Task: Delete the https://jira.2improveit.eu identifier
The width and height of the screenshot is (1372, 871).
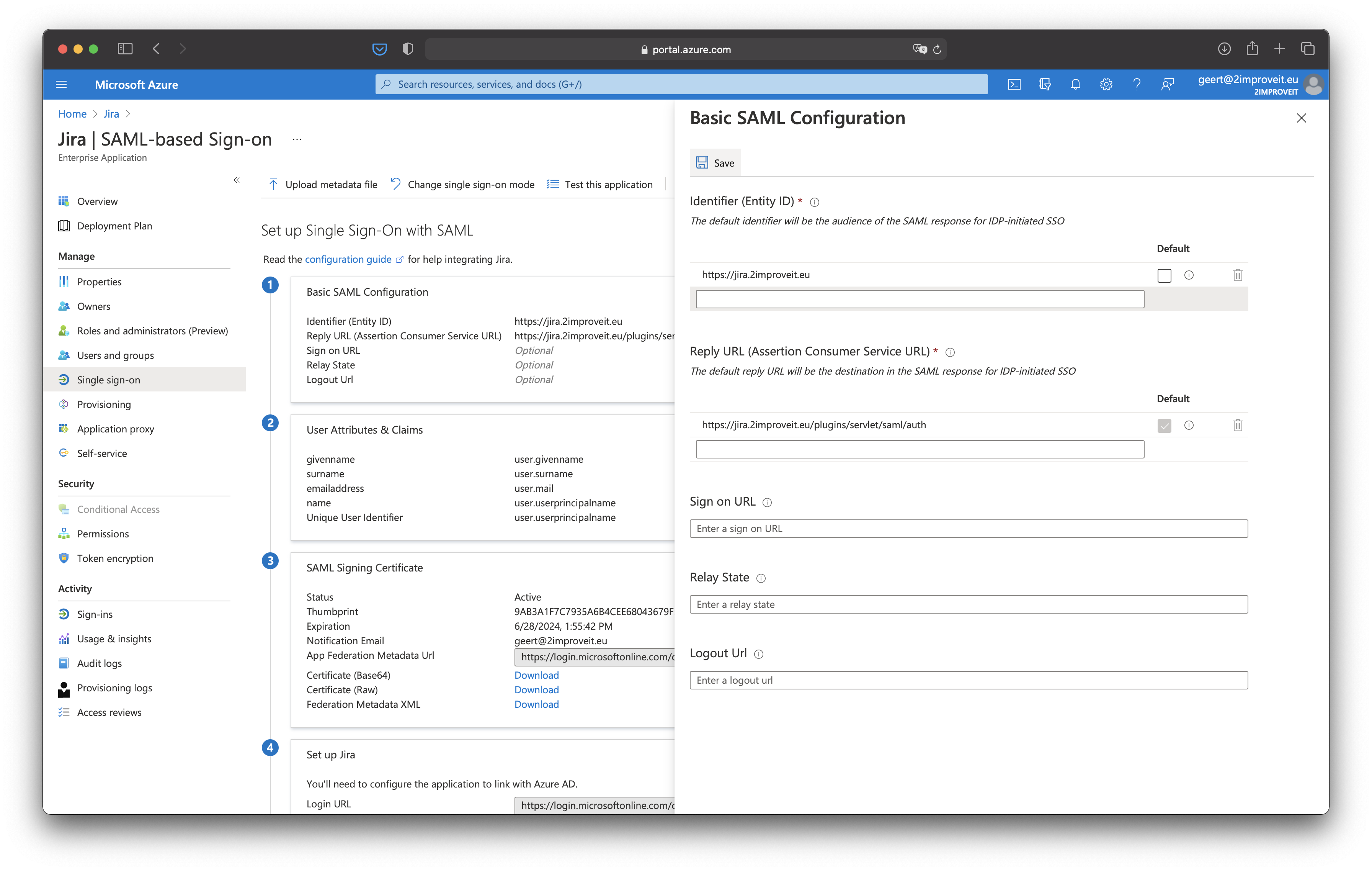Action: [x=1238, y=275]
